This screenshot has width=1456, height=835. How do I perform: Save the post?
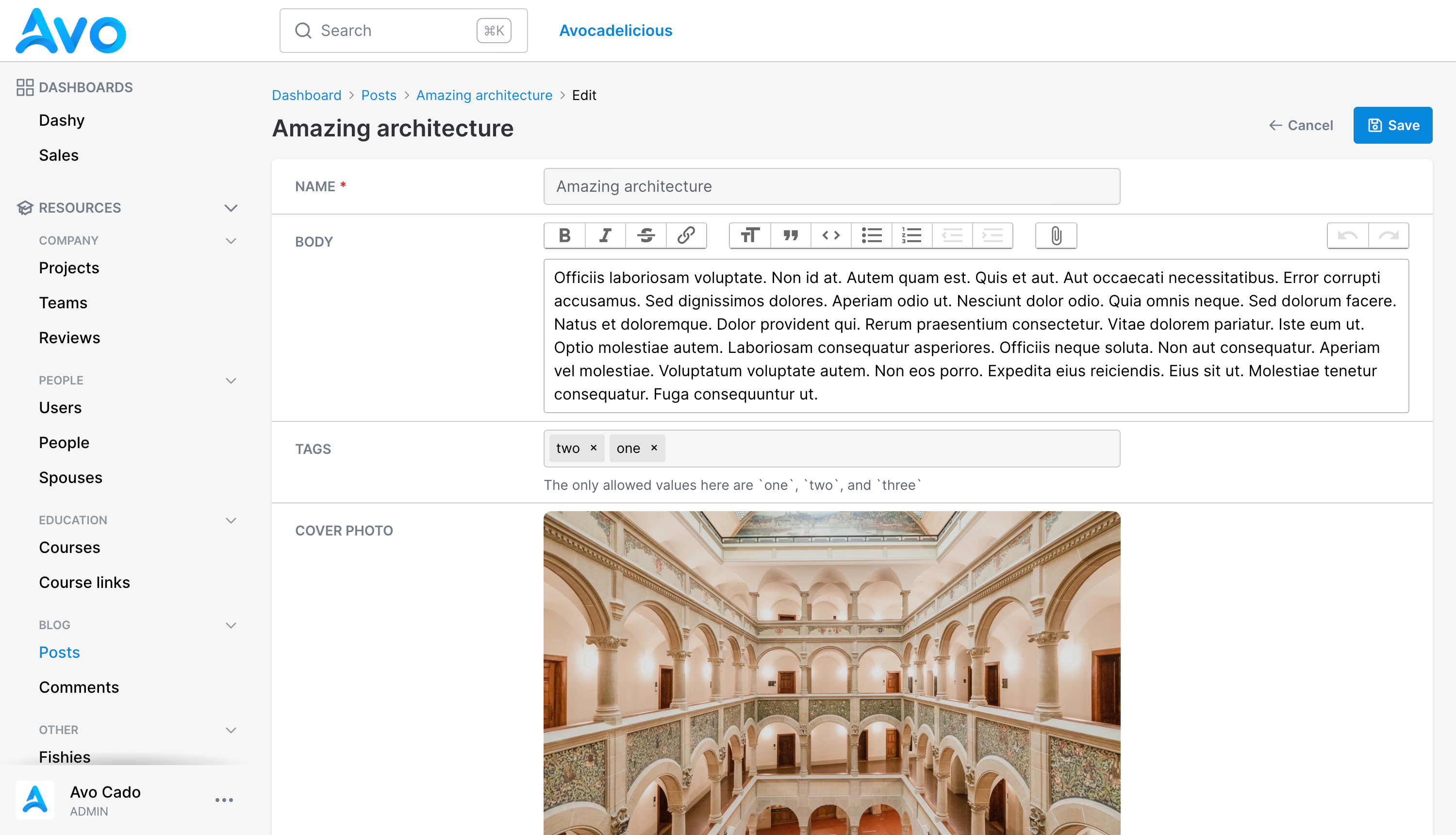point(1392,125)
